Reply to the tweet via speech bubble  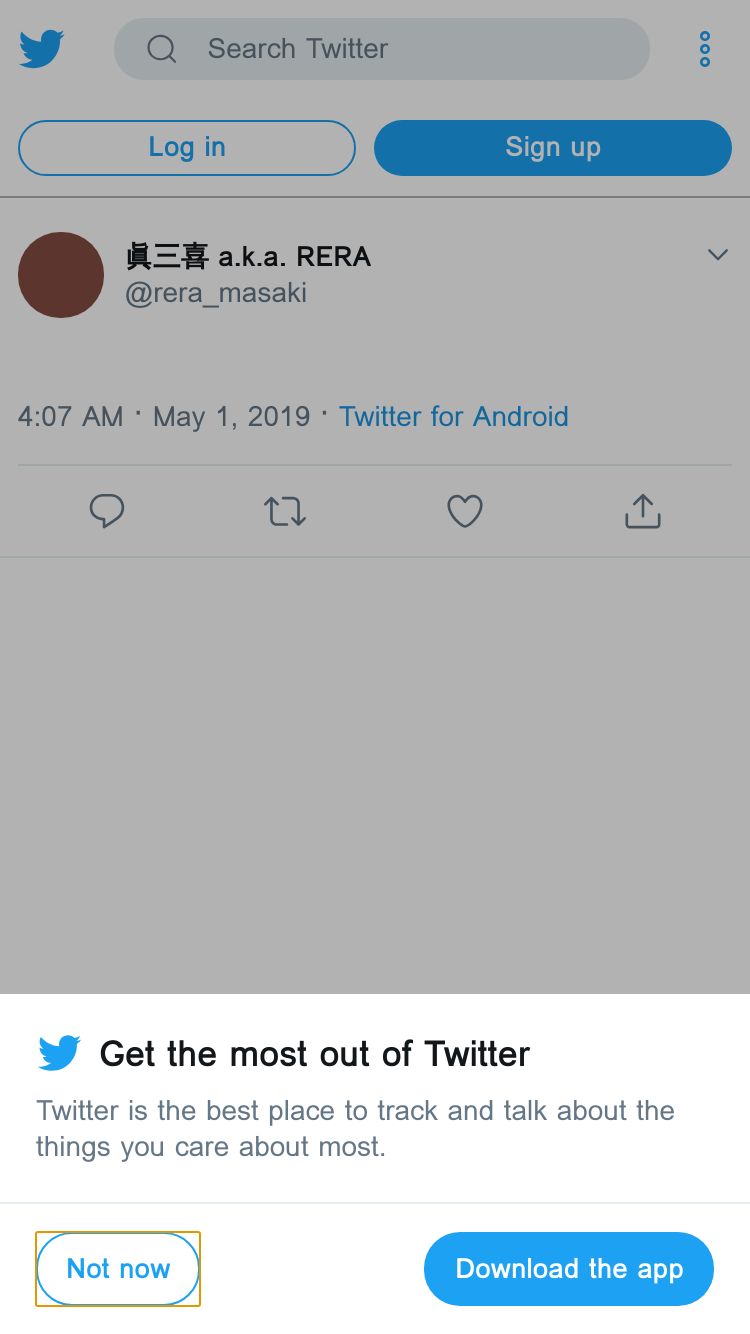pos(107,511)
